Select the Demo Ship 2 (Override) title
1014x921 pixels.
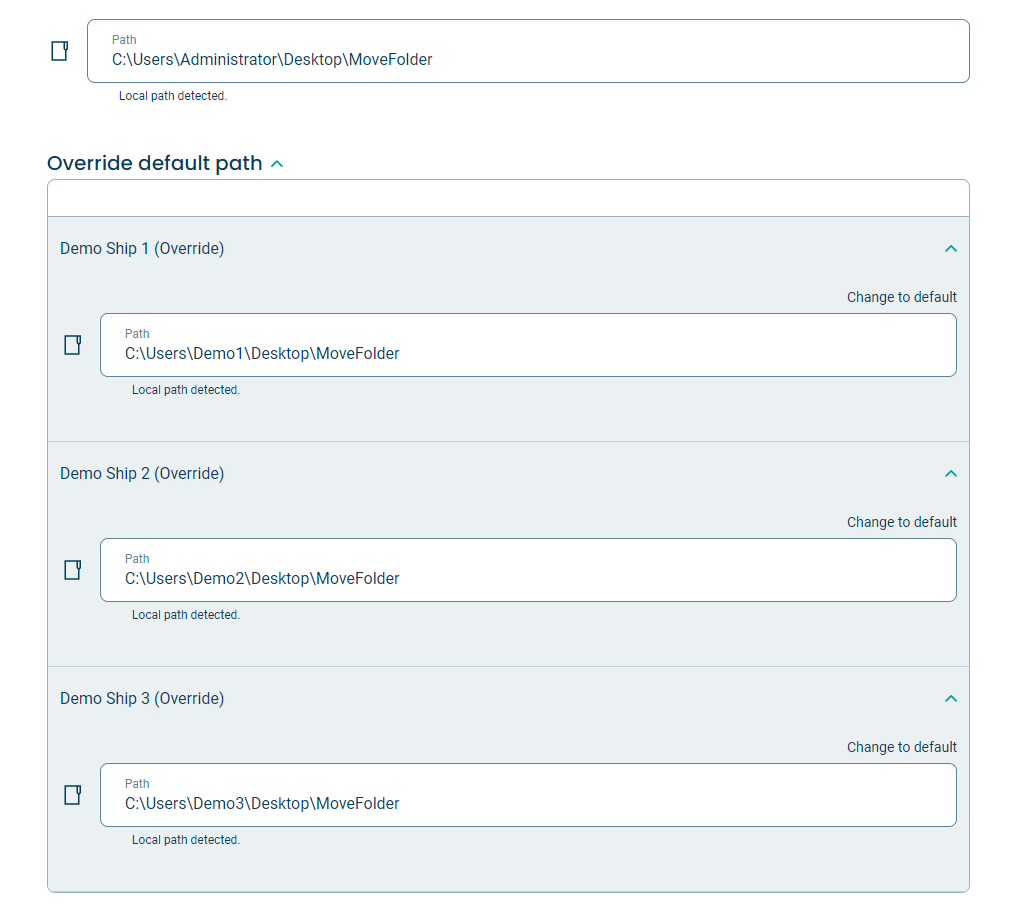click(x=142, y=473)
